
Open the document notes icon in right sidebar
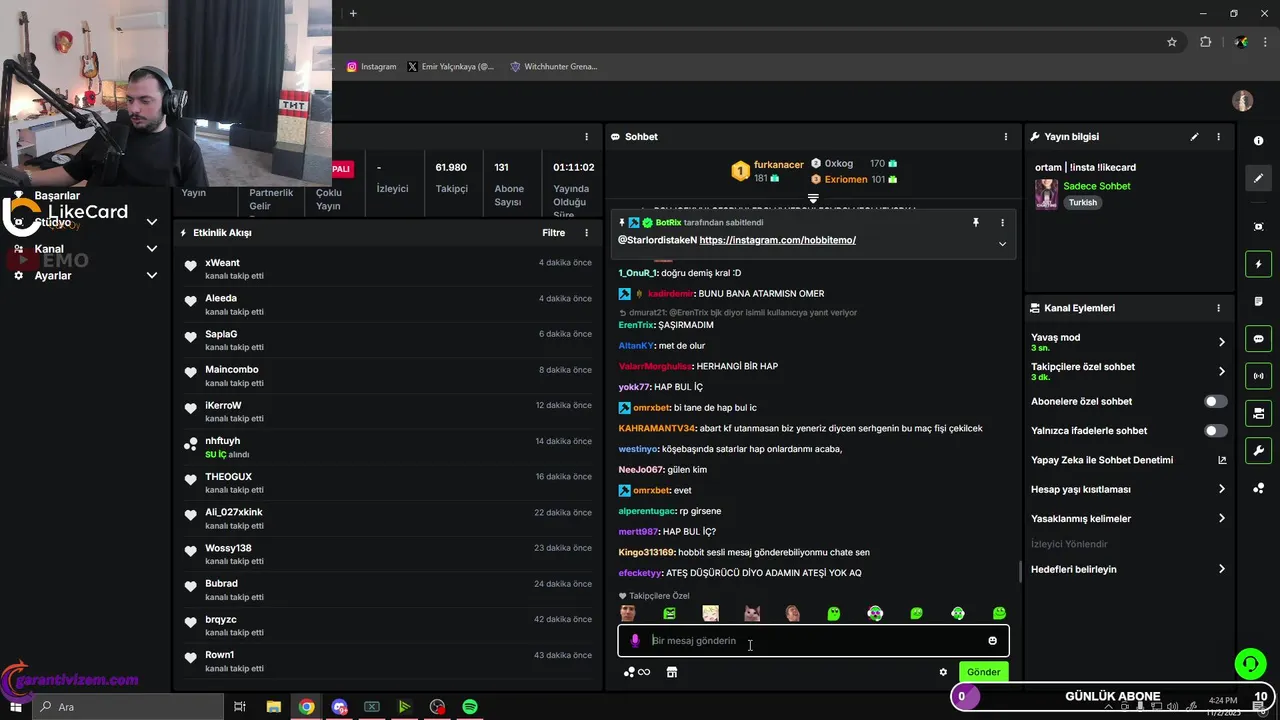pos(1258,301)
